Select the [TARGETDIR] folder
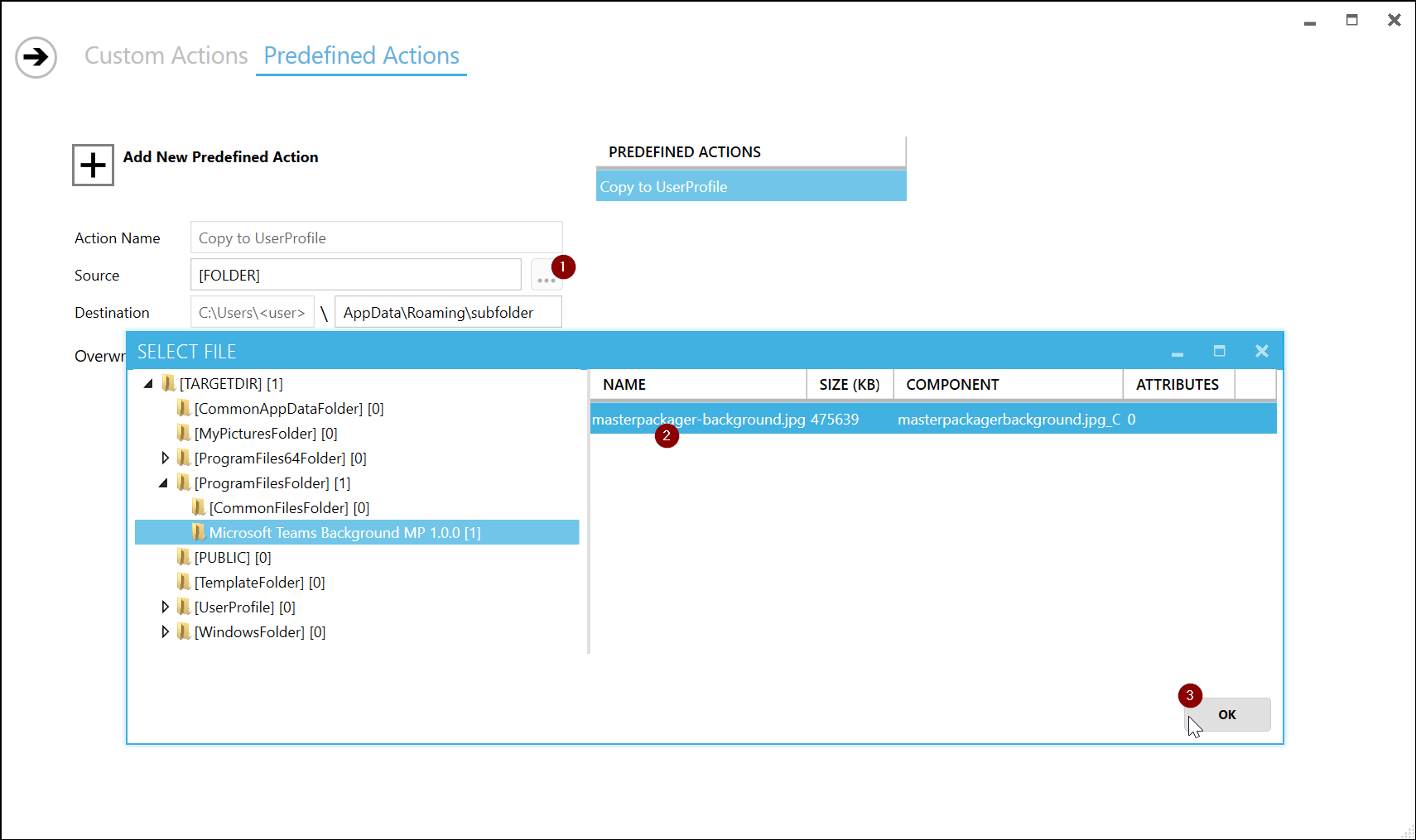The width and height of the screenshot is (1416, 840). [231, 384]
